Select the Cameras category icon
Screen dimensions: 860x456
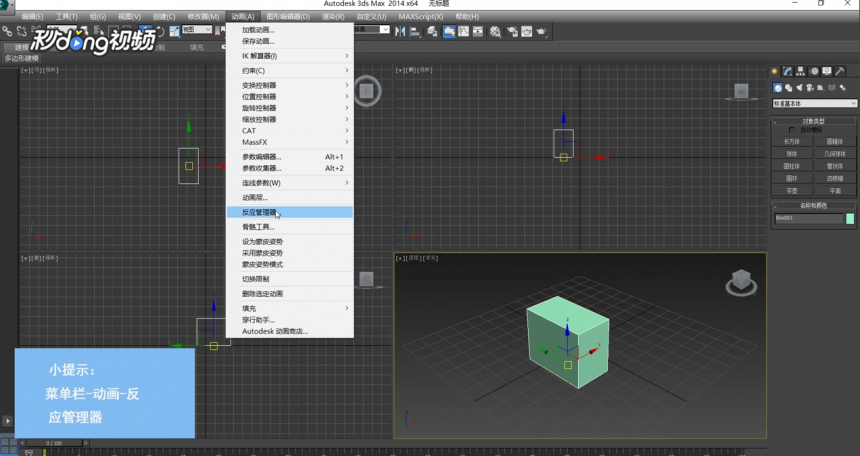(x=810, y=88)
